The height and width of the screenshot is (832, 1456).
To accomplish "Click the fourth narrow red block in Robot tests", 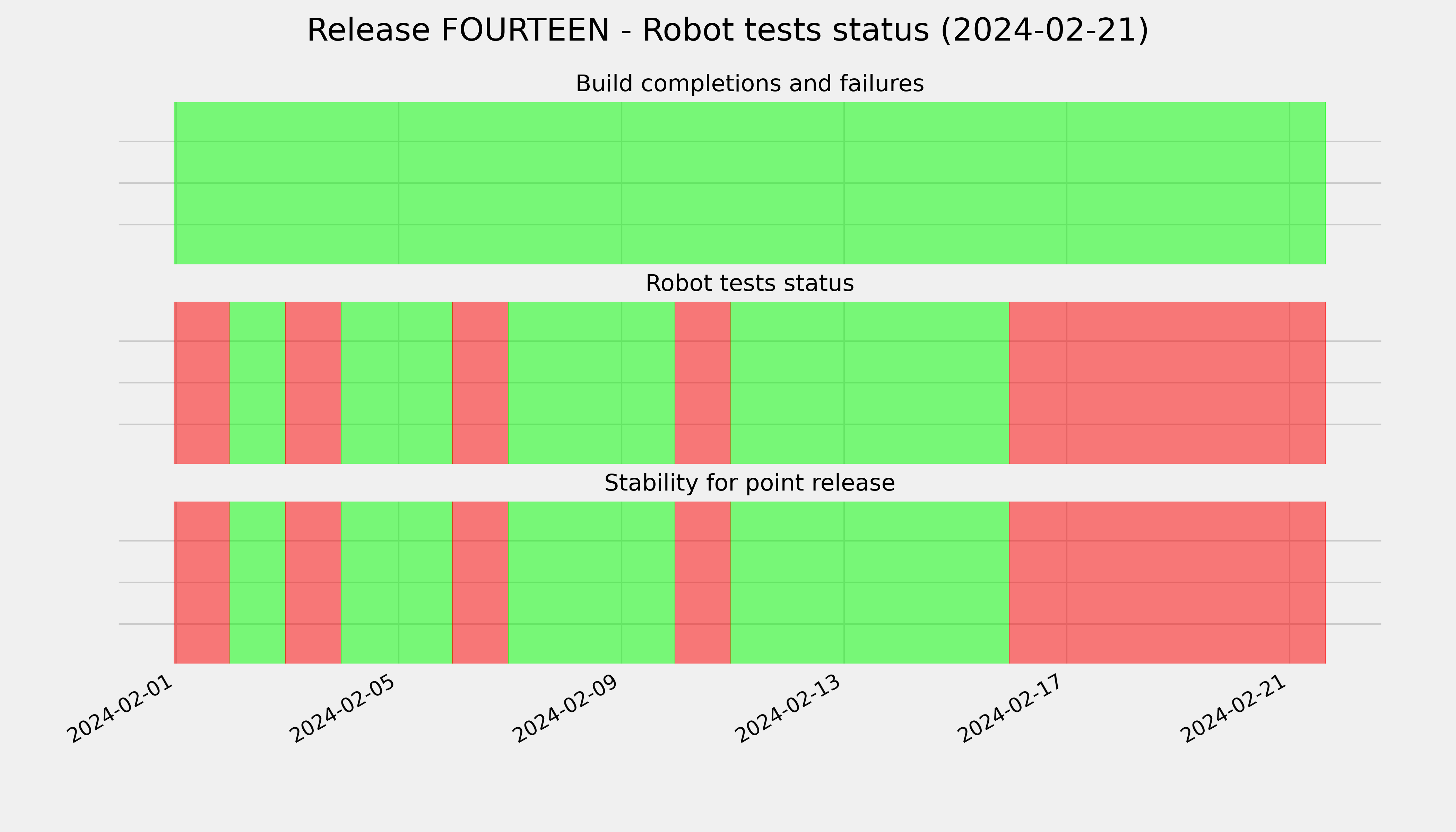I will [x=703, y=383].
